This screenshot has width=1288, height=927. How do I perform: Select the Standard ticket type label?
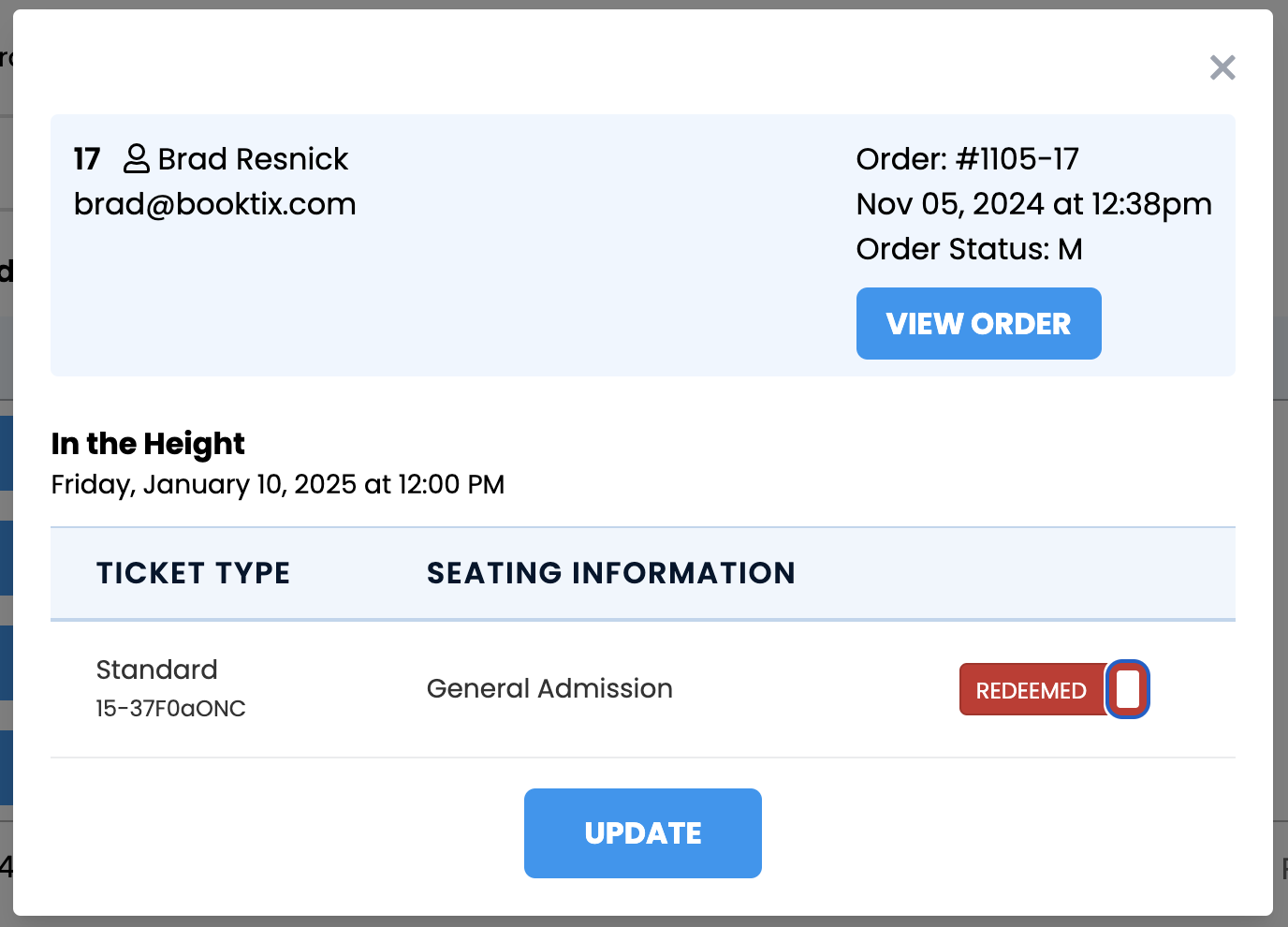tap(157, 669)
